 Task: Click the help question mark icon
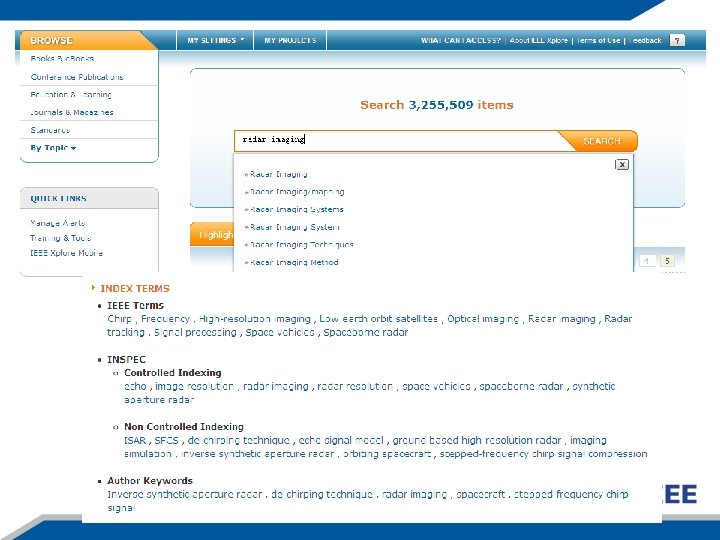tap(677, 40)
